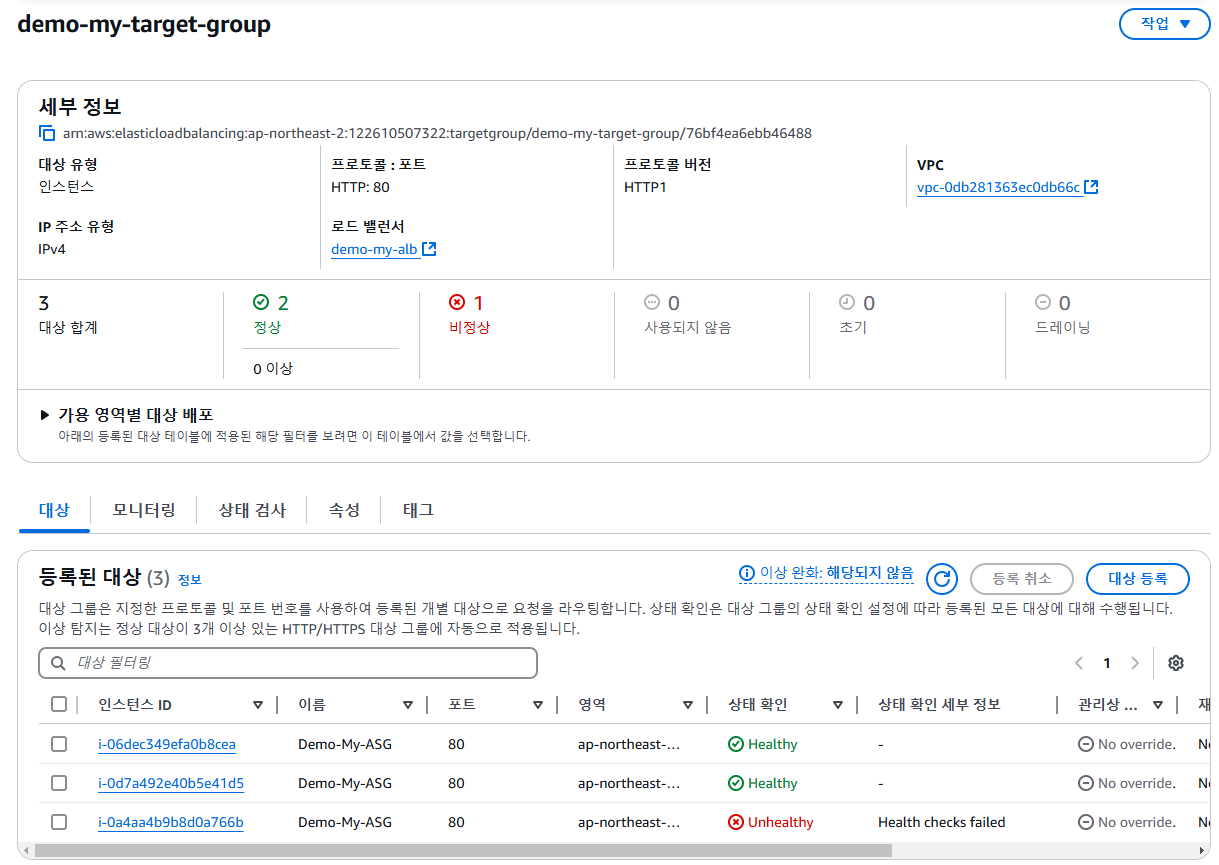Image resolution: width=1219 pixels, height=865 pixels.
Task: Open the 속성 tab
Action: 344,510
